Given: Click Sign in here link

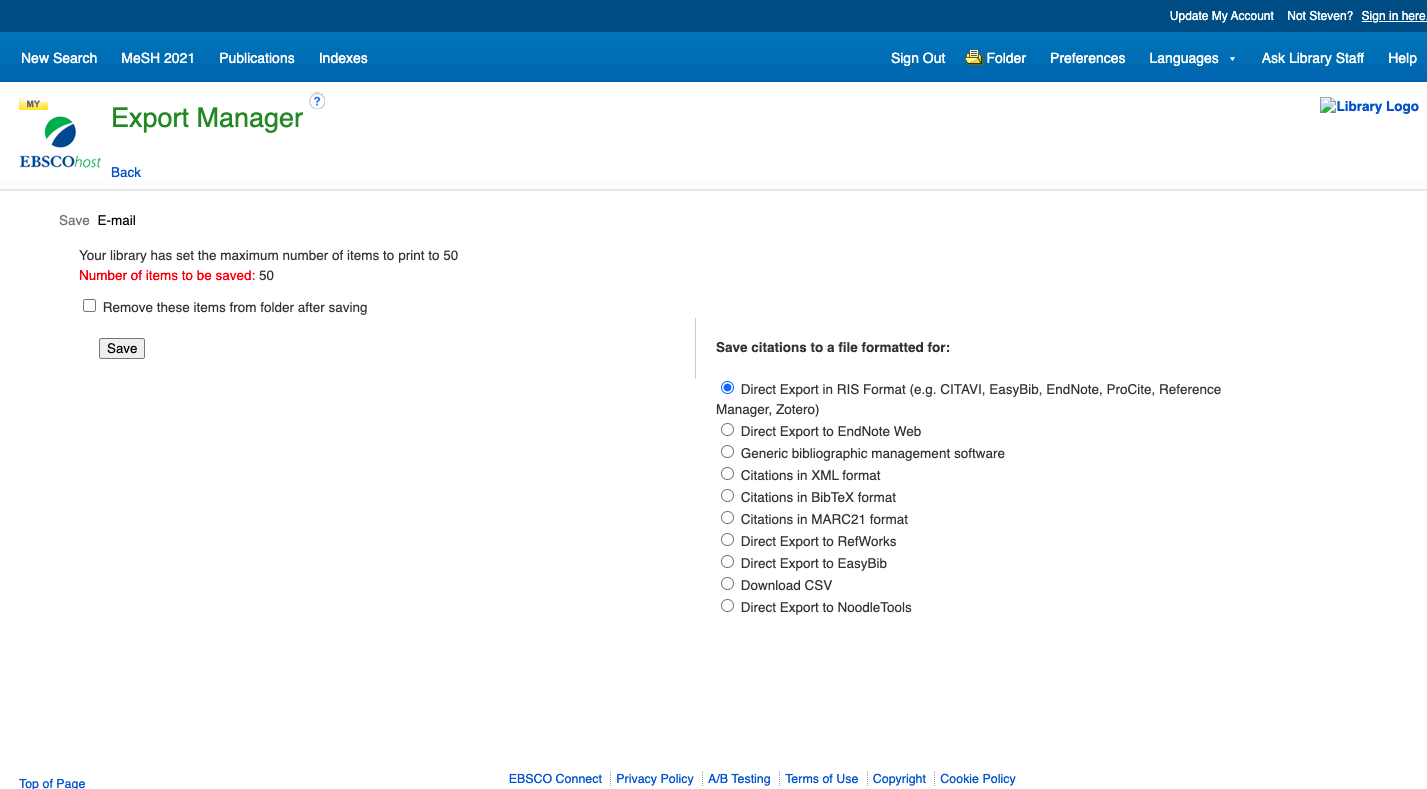Looking at the screenshot, I should click(1393, 16).
